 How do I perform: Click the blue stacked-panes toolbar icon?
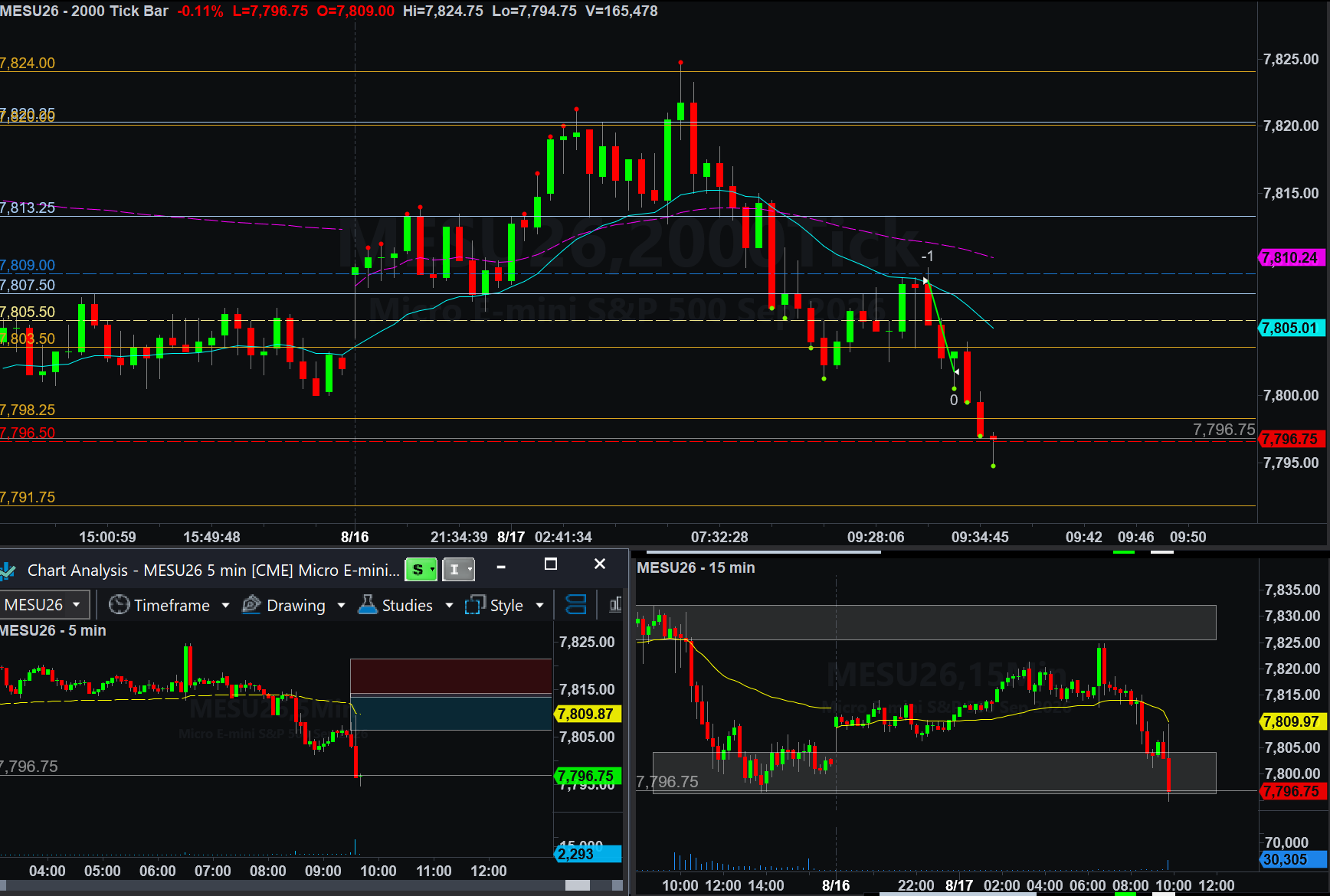(575, 605)
